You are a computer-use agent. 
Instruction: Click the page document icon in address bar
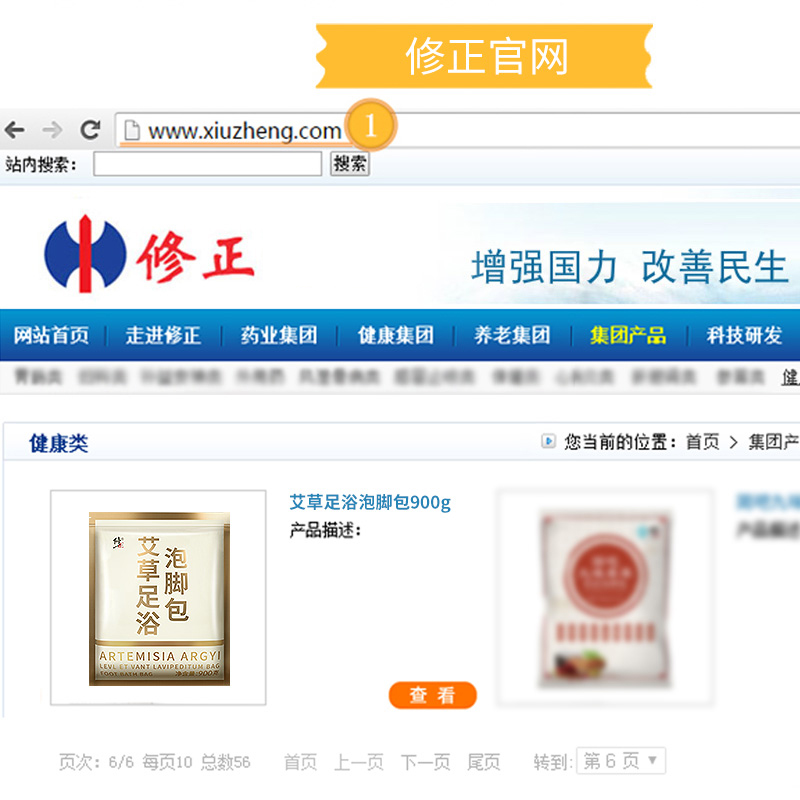tap(132, 130)
